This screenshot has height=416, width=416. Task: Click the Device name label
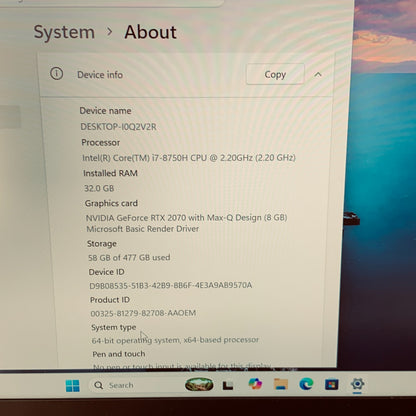coord(105,111)
